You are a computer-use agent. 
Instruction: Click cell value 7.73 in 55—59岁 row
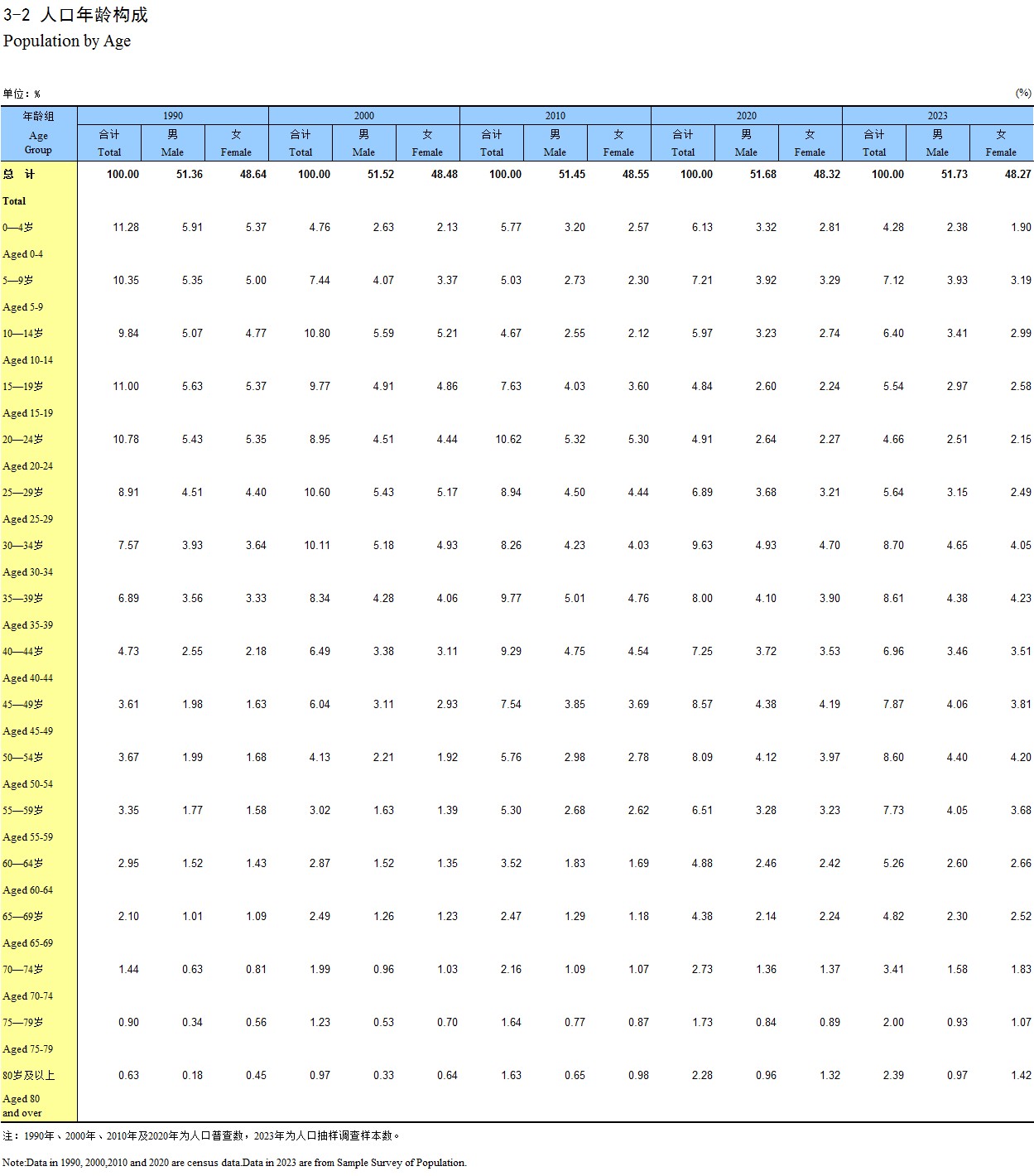pos(893,810)
